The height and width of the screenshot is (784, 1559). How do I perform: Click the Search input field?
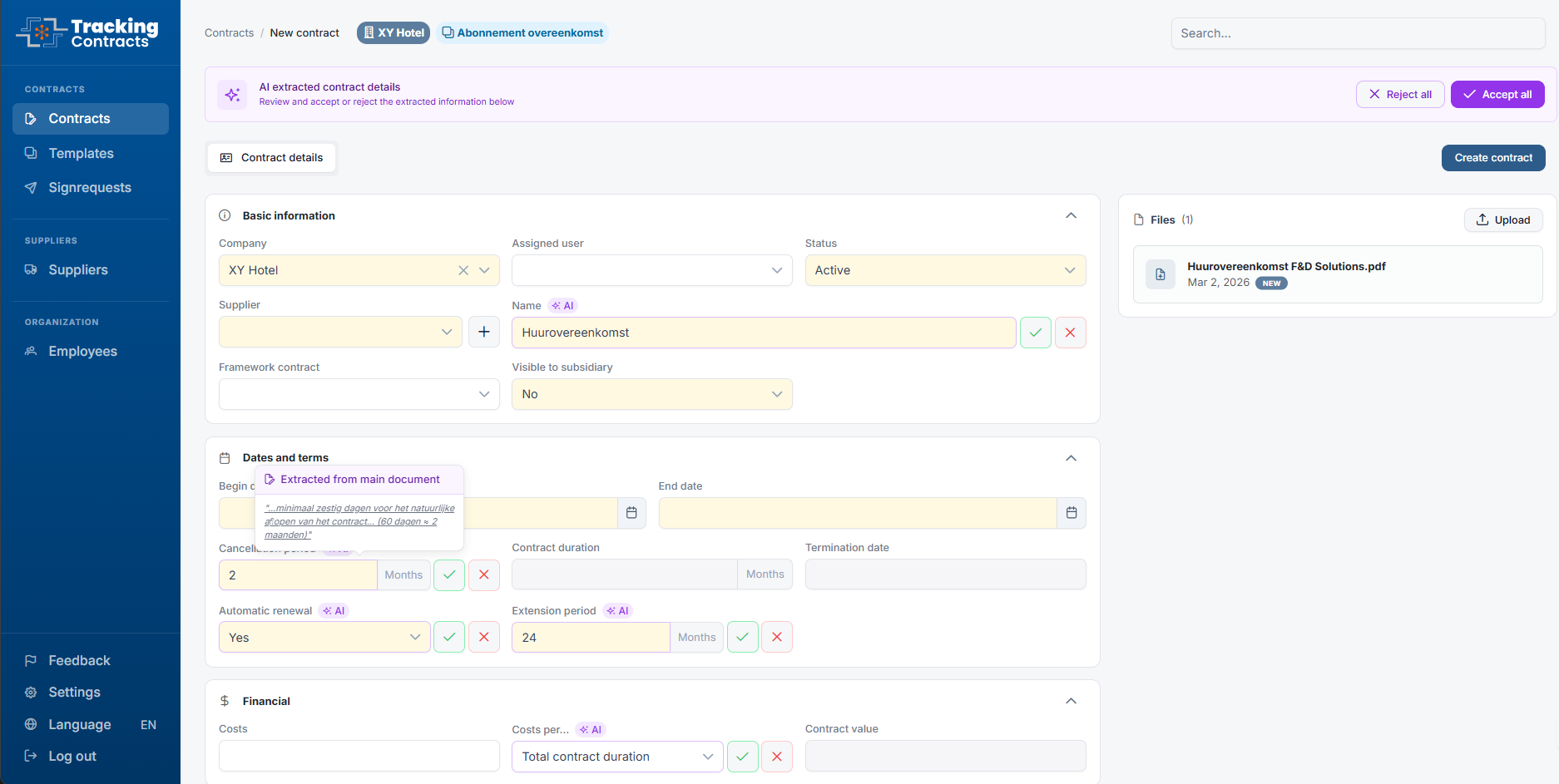coord(1357,33)
